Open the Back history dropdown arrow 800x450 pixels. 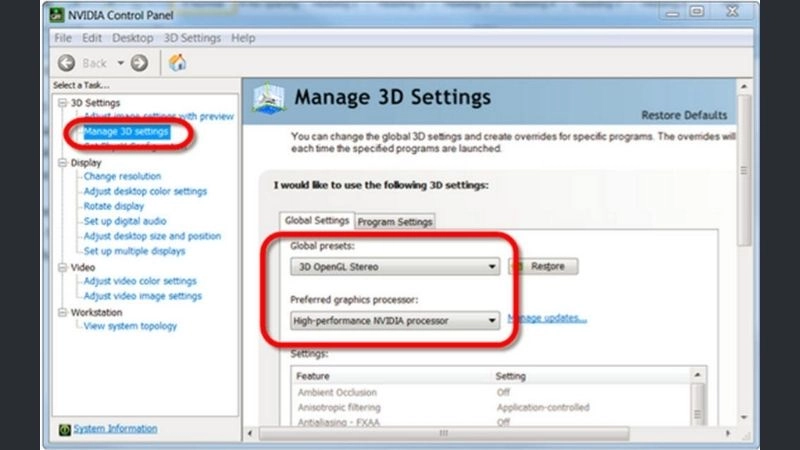pyautogui.click(x=120, y=63)
